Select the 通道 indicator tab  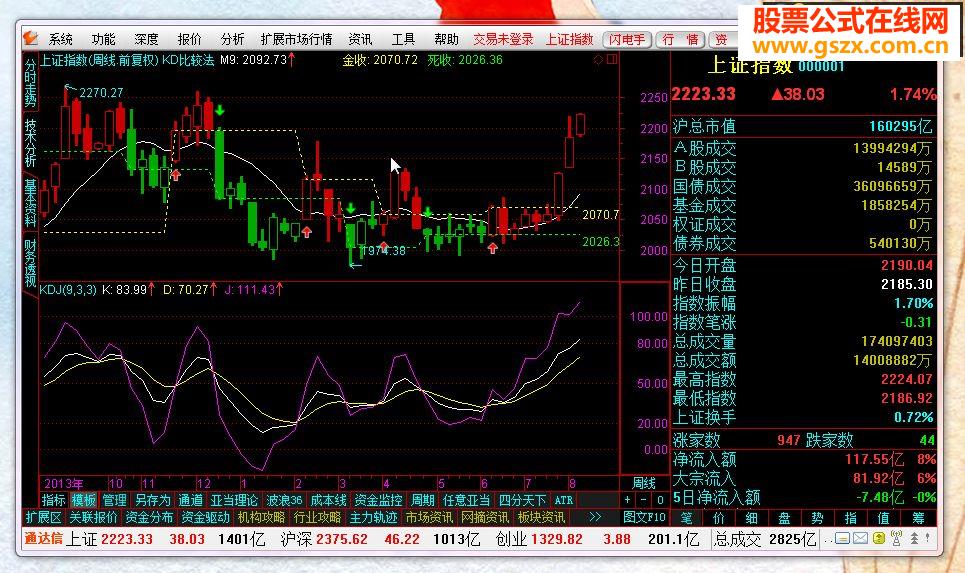click(190, 500)
